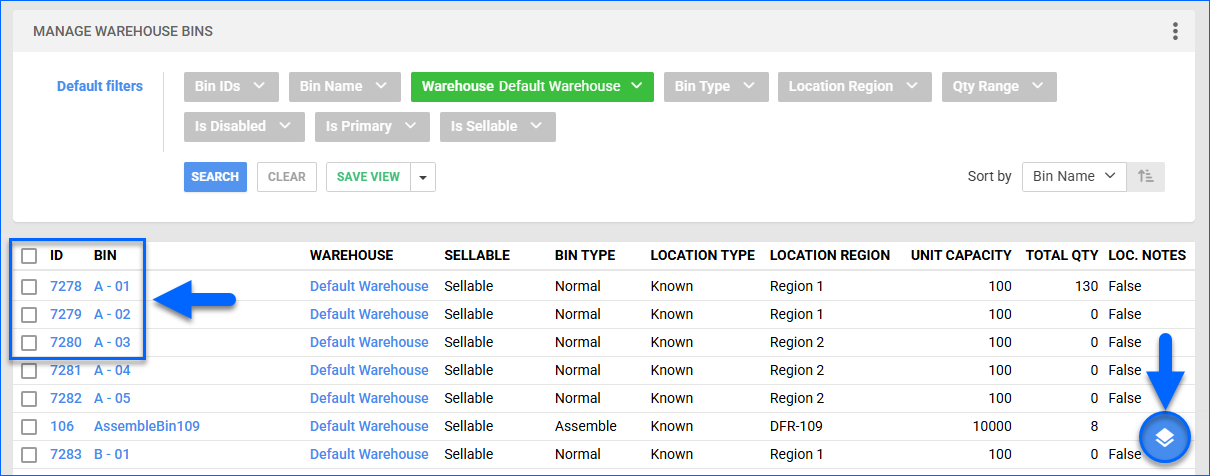The image size is (1210, 476).
Task: Click the Clear button
Action: point(287,177)
